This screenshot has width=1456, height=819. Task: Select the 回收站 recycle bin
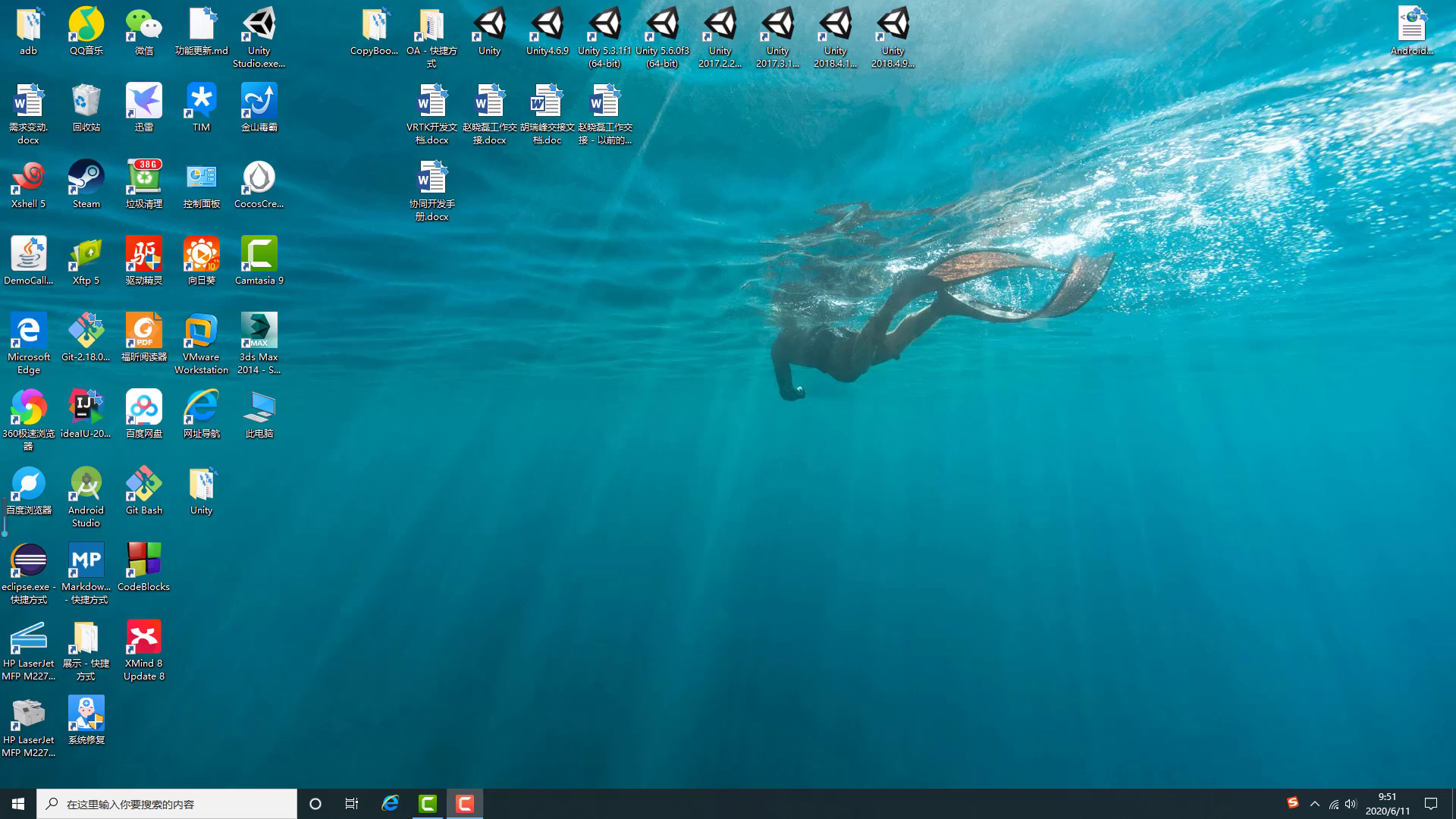[x=86, y=108]
